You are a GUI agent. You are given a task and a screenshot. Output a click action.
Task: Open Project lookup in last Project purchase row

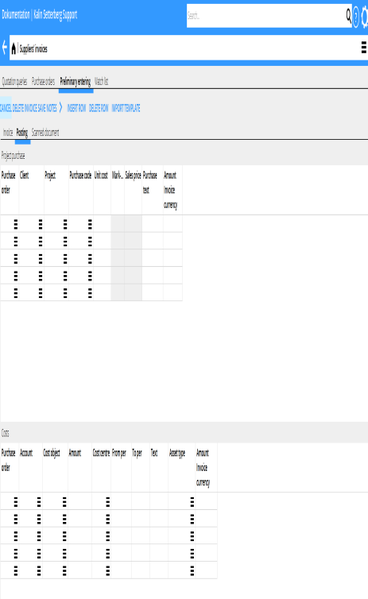click(x=65, y=293)
